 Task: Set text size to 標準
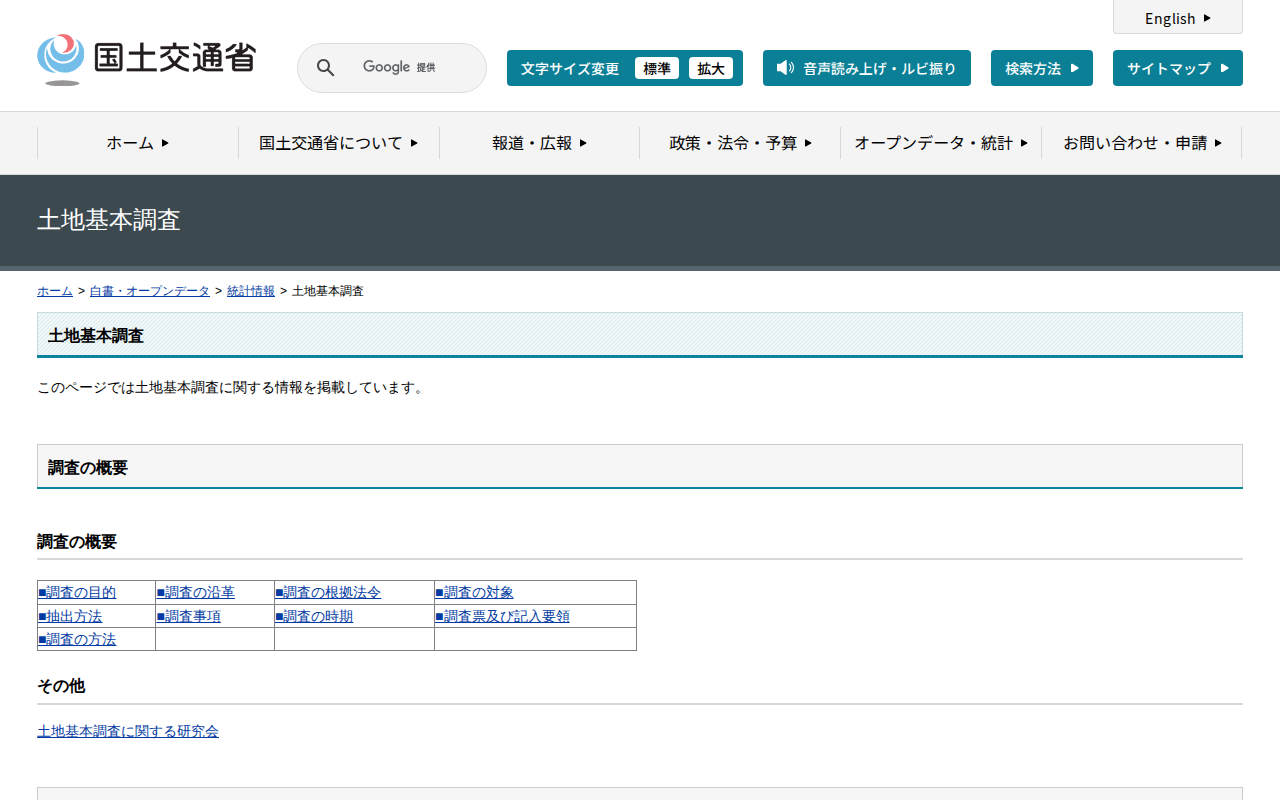pyautogui.click(x=656, y=68)
